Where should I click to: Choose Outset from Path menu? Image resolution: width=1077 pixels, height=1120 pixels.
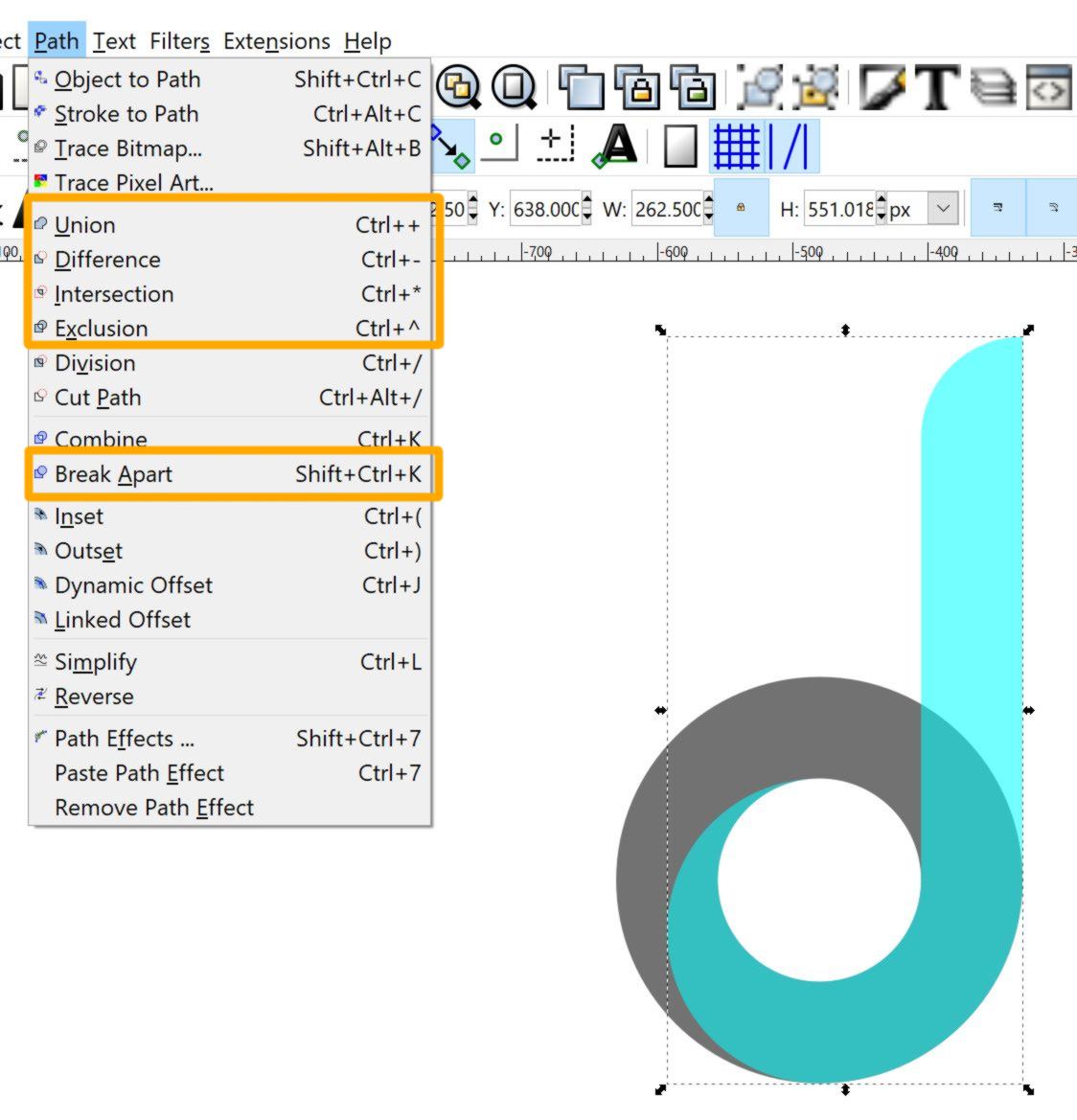coord(229,550)
